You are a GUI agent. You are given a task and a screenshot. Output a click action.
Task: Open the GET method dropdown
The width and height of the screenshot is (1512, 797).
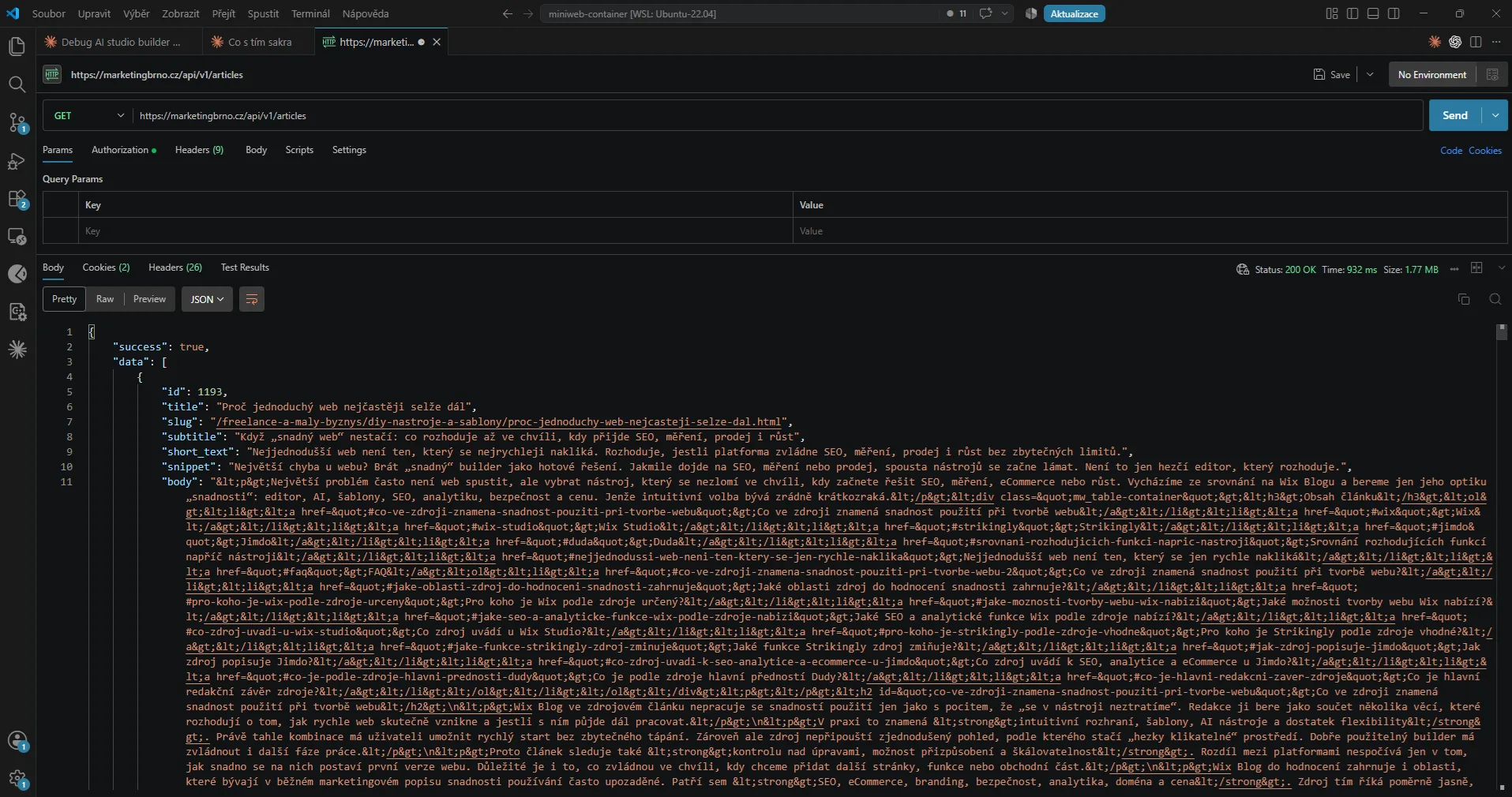(x=88, y=115)
